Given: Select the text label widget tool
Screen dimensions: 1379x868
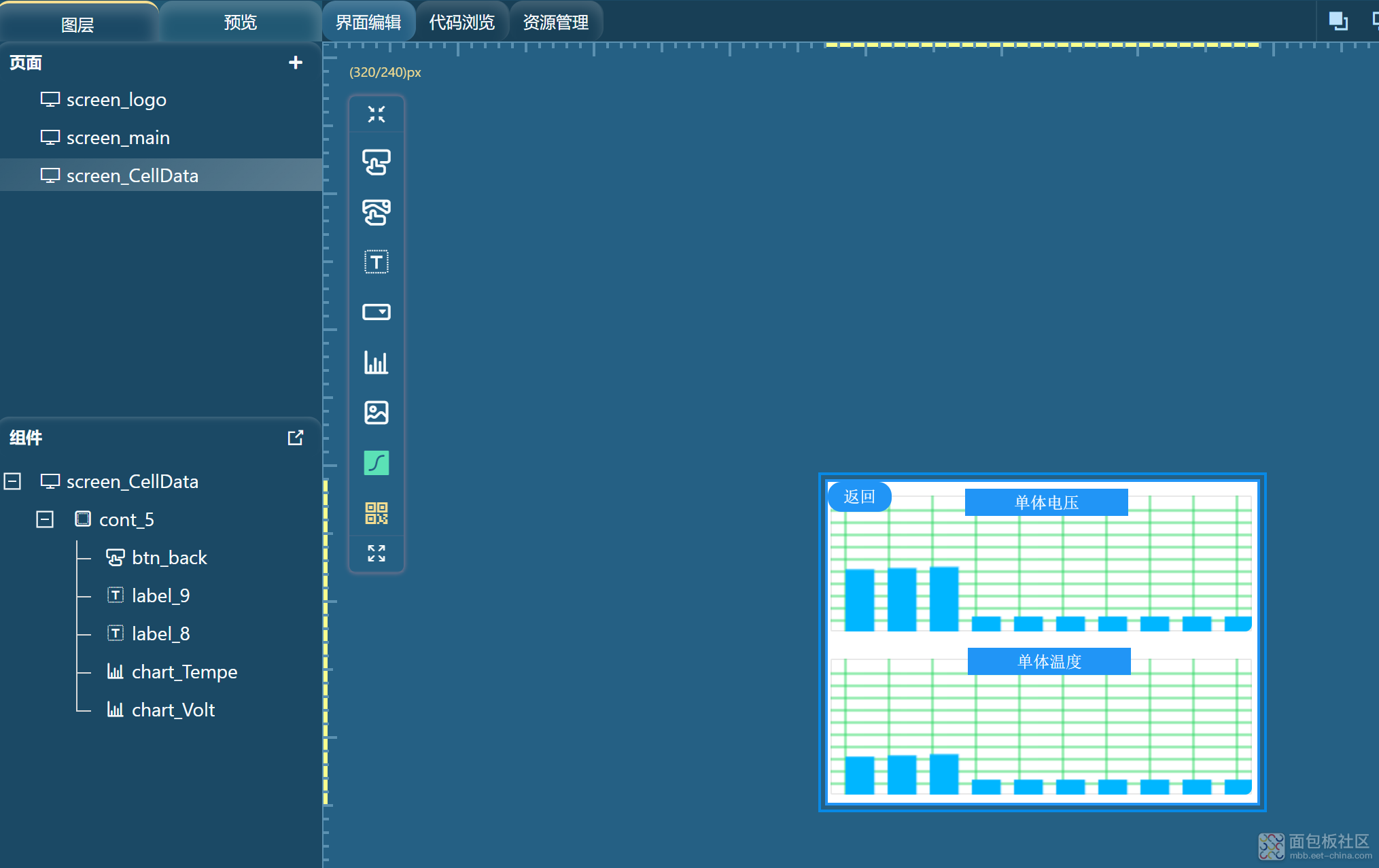Looking at the screenshot, I should pos(376,262).
